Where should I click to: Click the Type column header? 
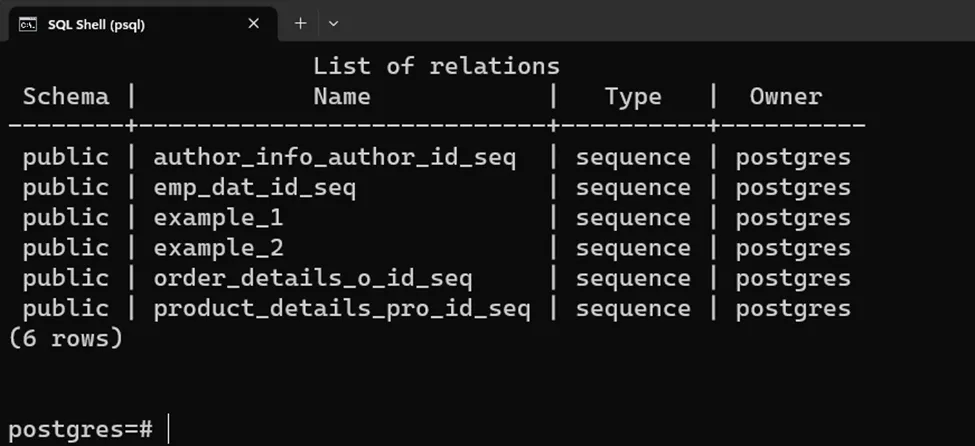coord(633,97)
